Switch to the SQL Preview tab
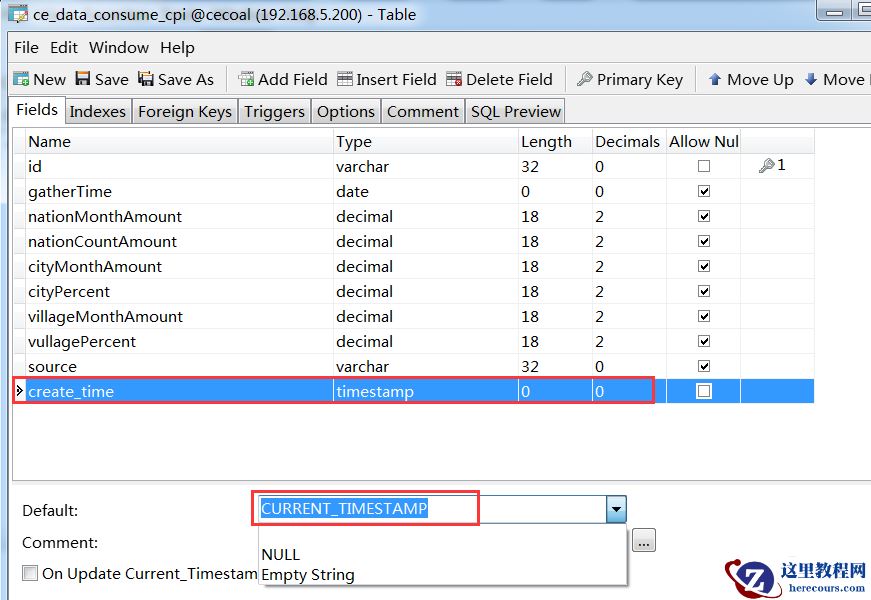The image size is (871, 600). pos(516,112)
